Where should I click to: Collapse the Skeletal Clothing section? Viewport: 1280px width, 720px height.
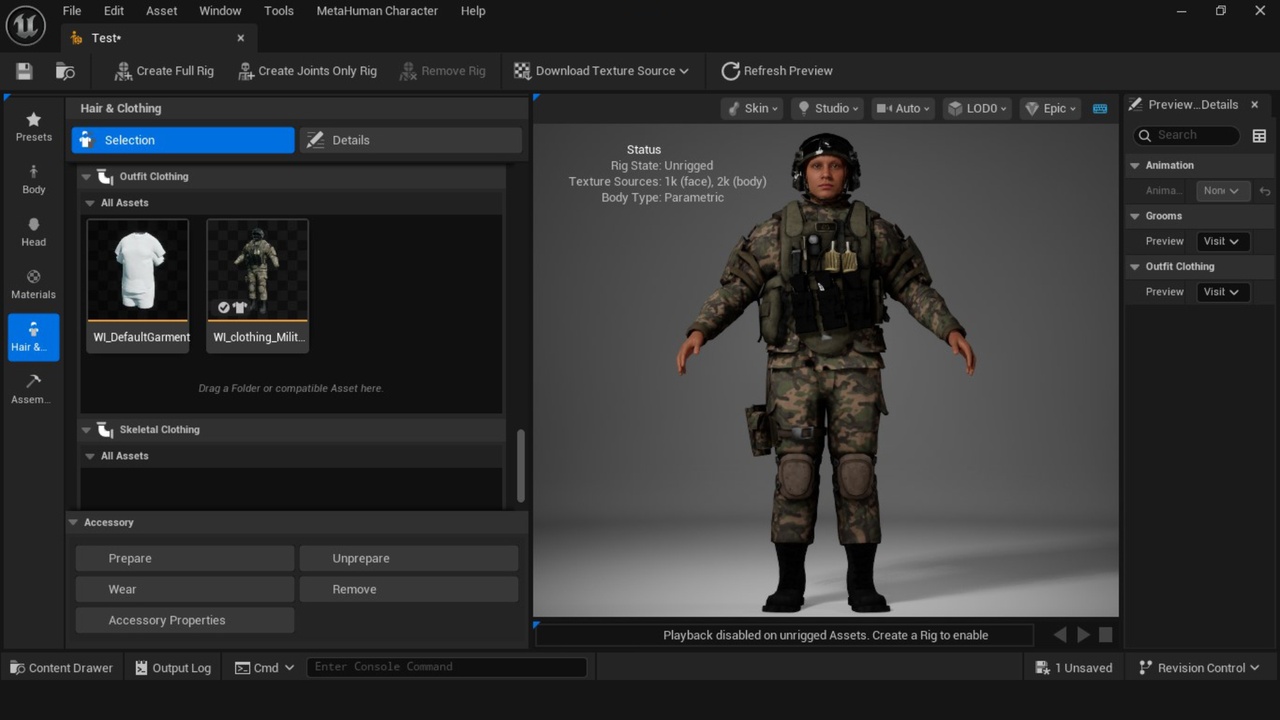point(86,430)
